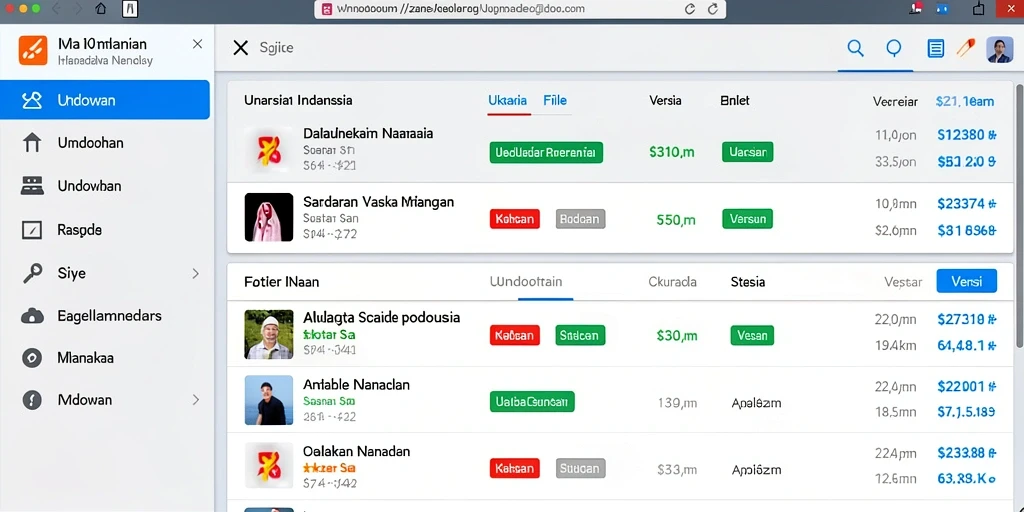Open the user profile avatar

point(999,49)
